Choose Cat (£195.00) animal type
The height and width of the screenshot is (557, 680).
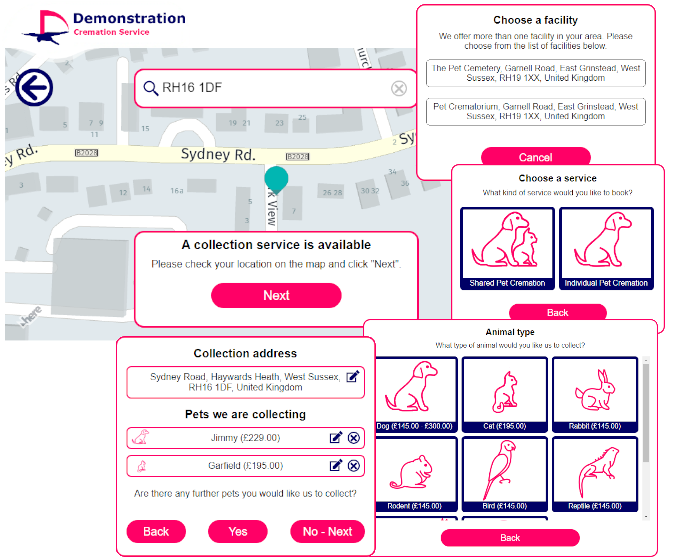coord(505,395)
